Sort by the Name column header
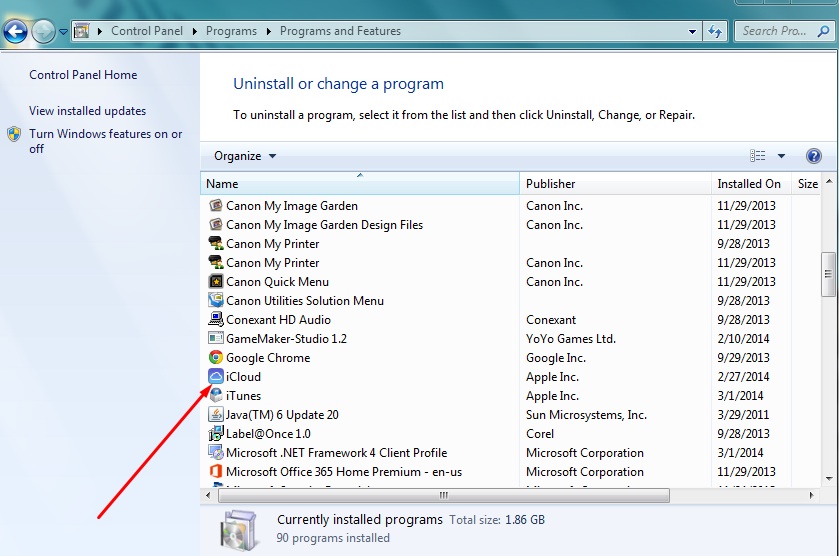 (x=360, y=184)
